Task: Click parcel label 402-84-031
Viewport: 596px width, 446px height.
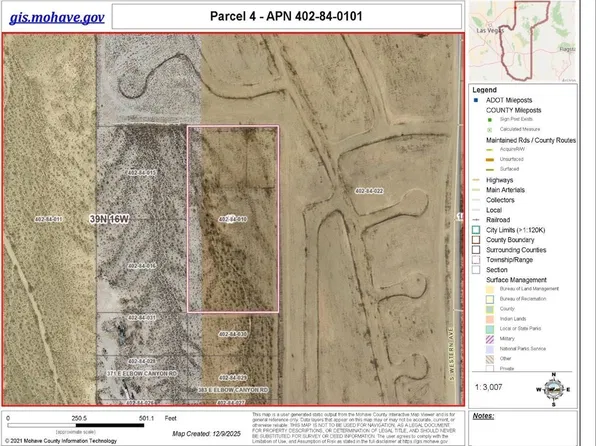Action: coord(141,317)
